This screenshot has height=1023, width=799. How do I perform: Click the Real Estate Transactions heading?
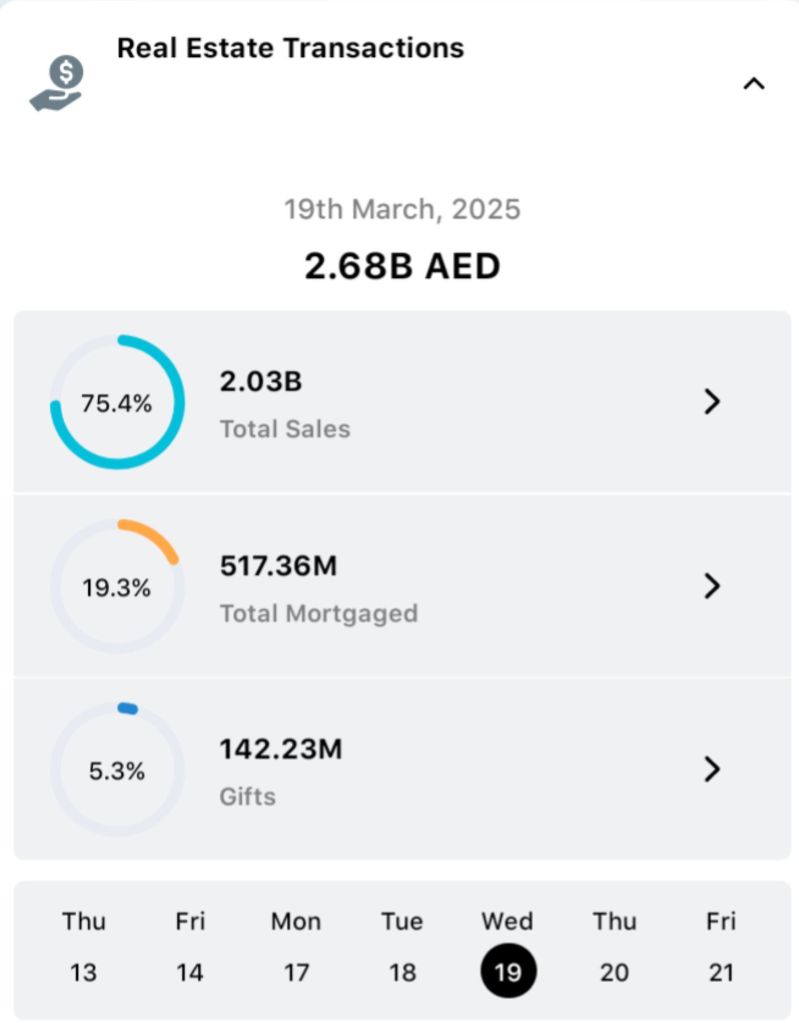click(x=290, y=47)
